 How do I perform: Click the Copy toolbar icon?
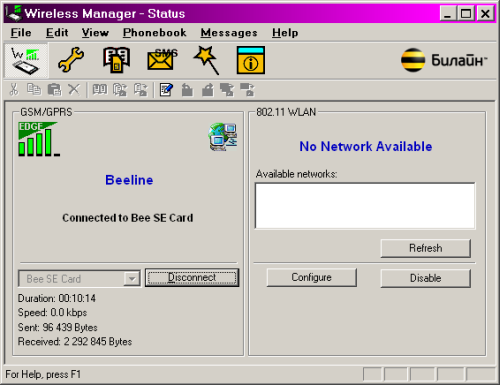pyautogui.click(x=34, y=90)
